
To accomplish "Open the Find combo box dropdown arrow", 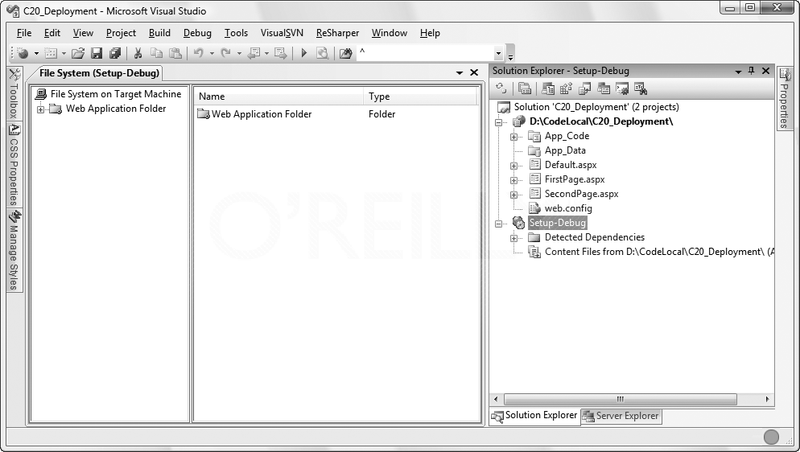I will [498, 53].
